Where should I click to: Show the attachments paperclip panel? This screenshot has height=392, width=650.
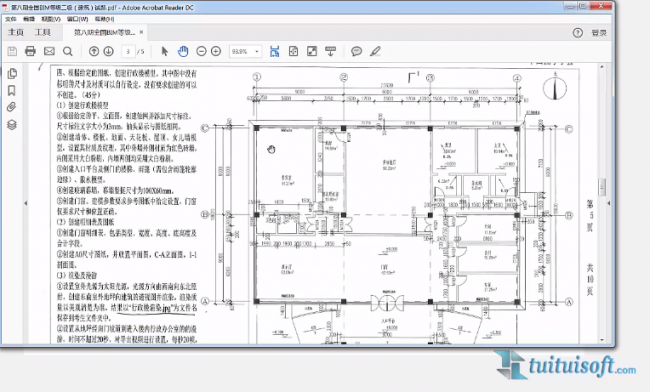pyautogui.click(x=12, y=107)
